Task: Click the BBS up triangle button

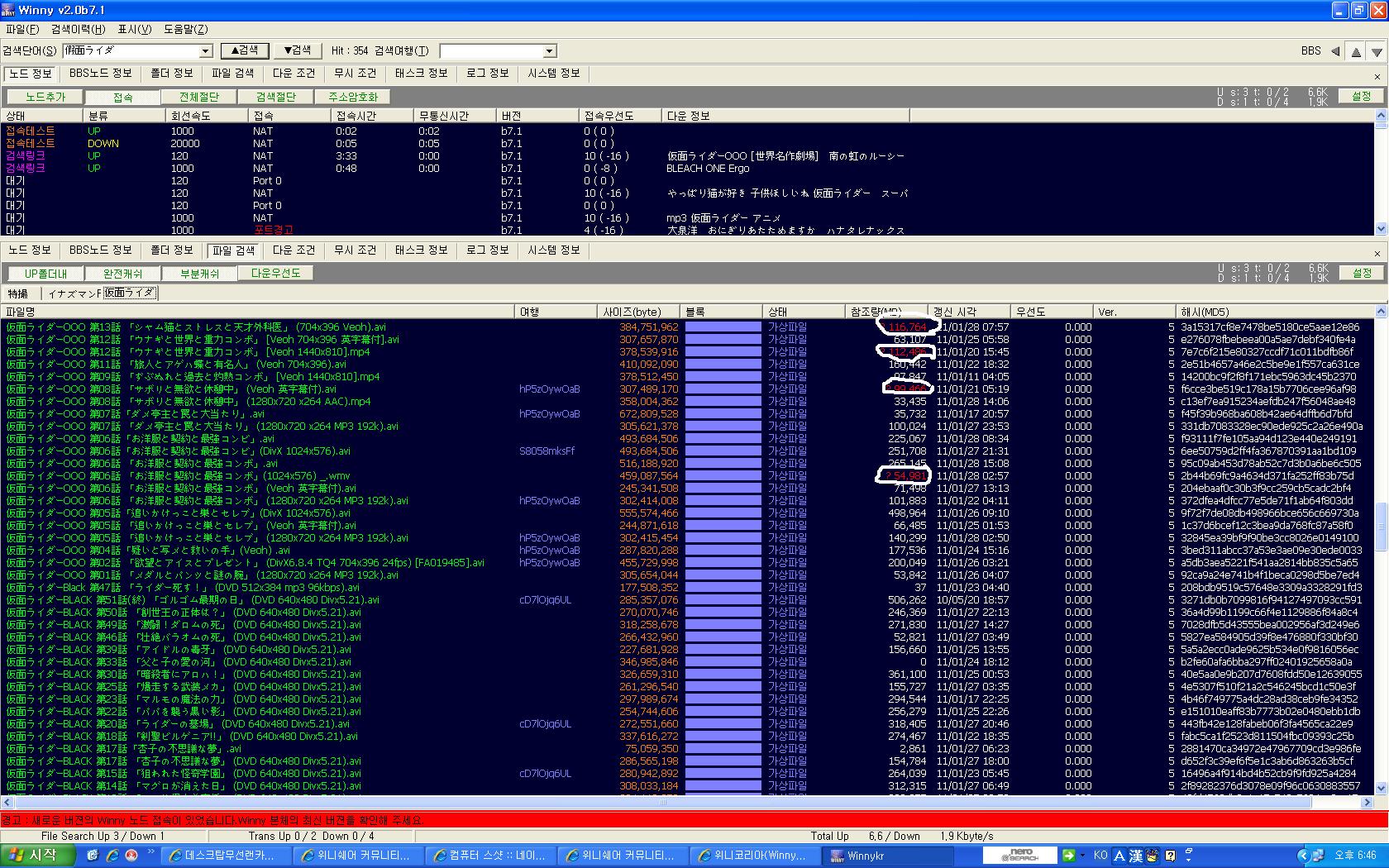Action: tap(1356, 51)
